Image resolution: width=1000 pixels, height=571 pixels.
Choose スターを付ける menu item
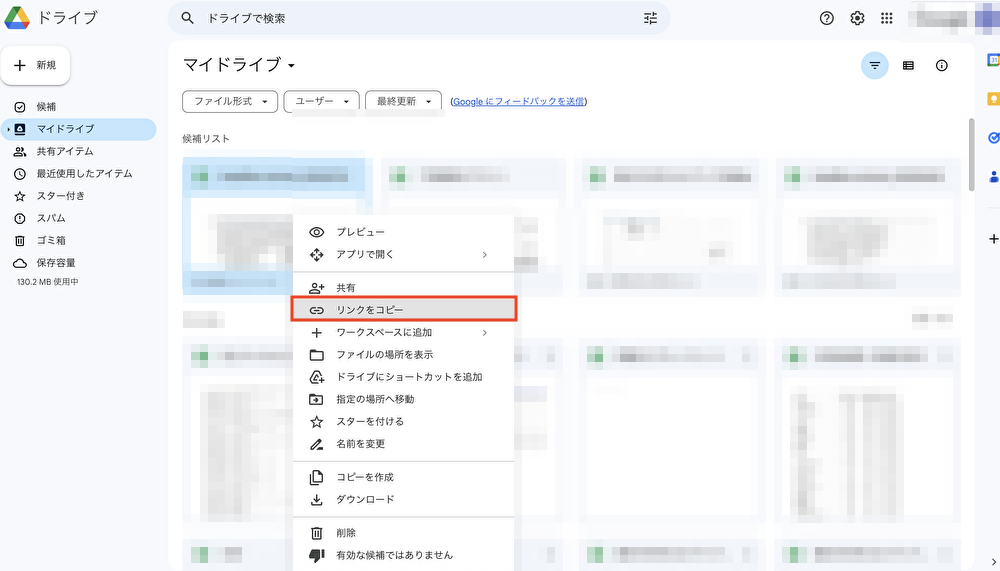(x=403, y=422)
